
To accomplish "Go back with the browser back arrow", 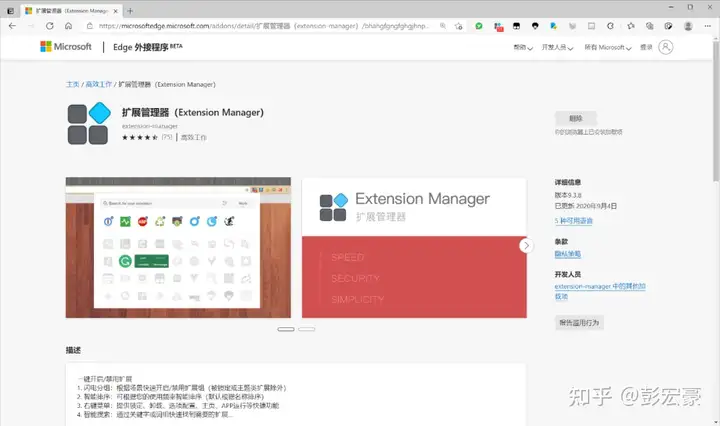I will [x=12, y=26].
